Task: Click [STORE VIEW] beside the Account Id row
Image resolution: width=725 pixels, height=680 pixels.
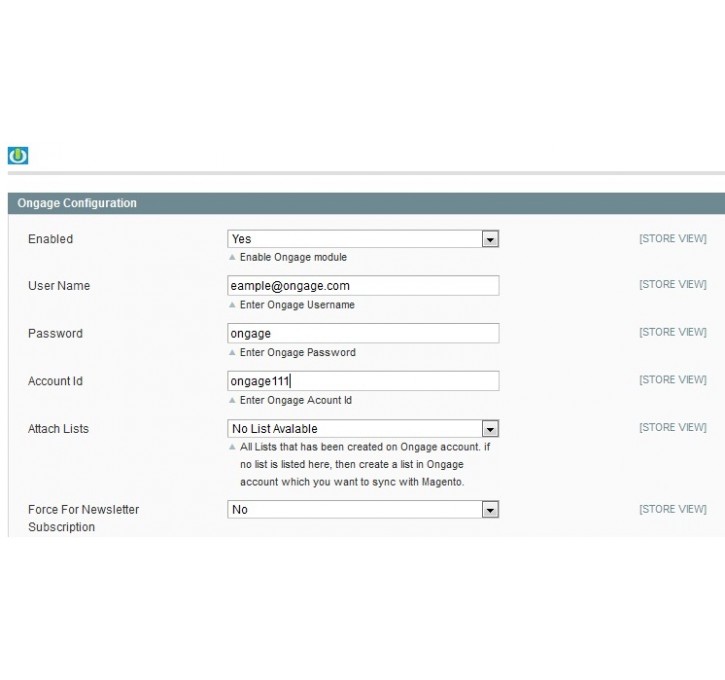Action: pyautogui.click(x=673, y=380)
